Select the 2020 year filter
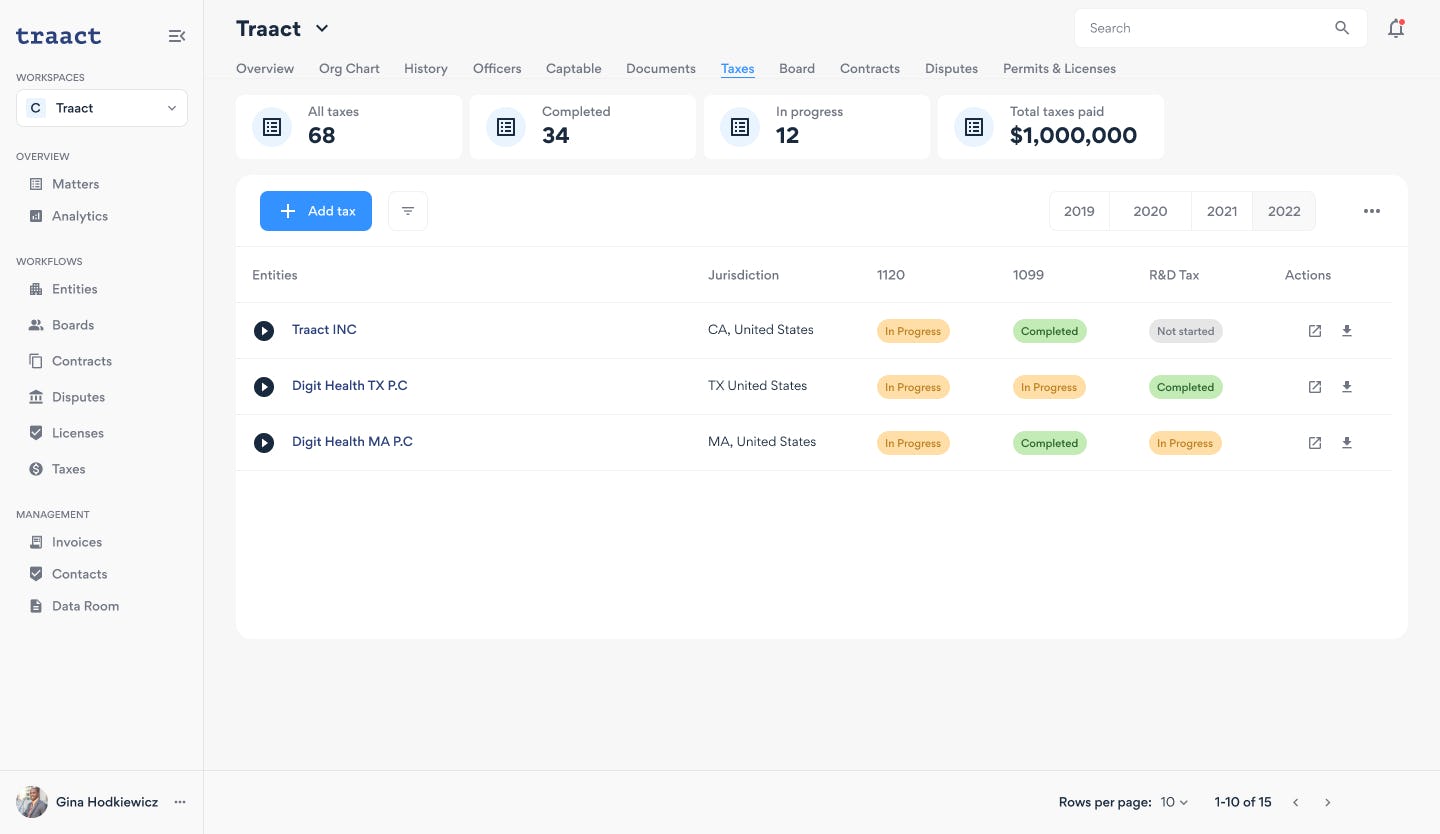This screenshot has width=1440, height=834. click(x=1150, y=211)
